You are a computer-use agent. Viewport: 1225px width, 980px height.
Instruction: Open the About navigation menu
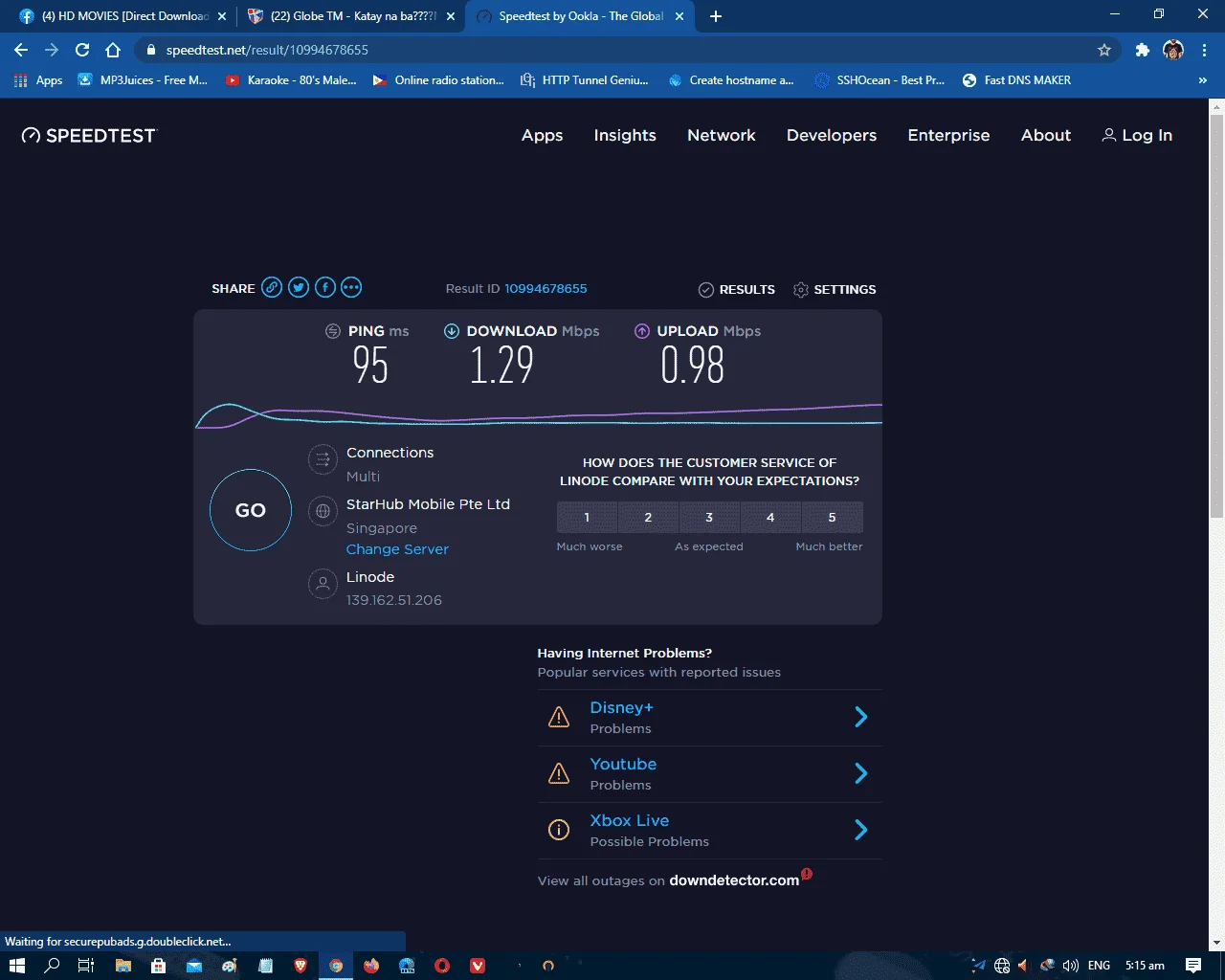pyautogui.click(x=1046, y=135)
